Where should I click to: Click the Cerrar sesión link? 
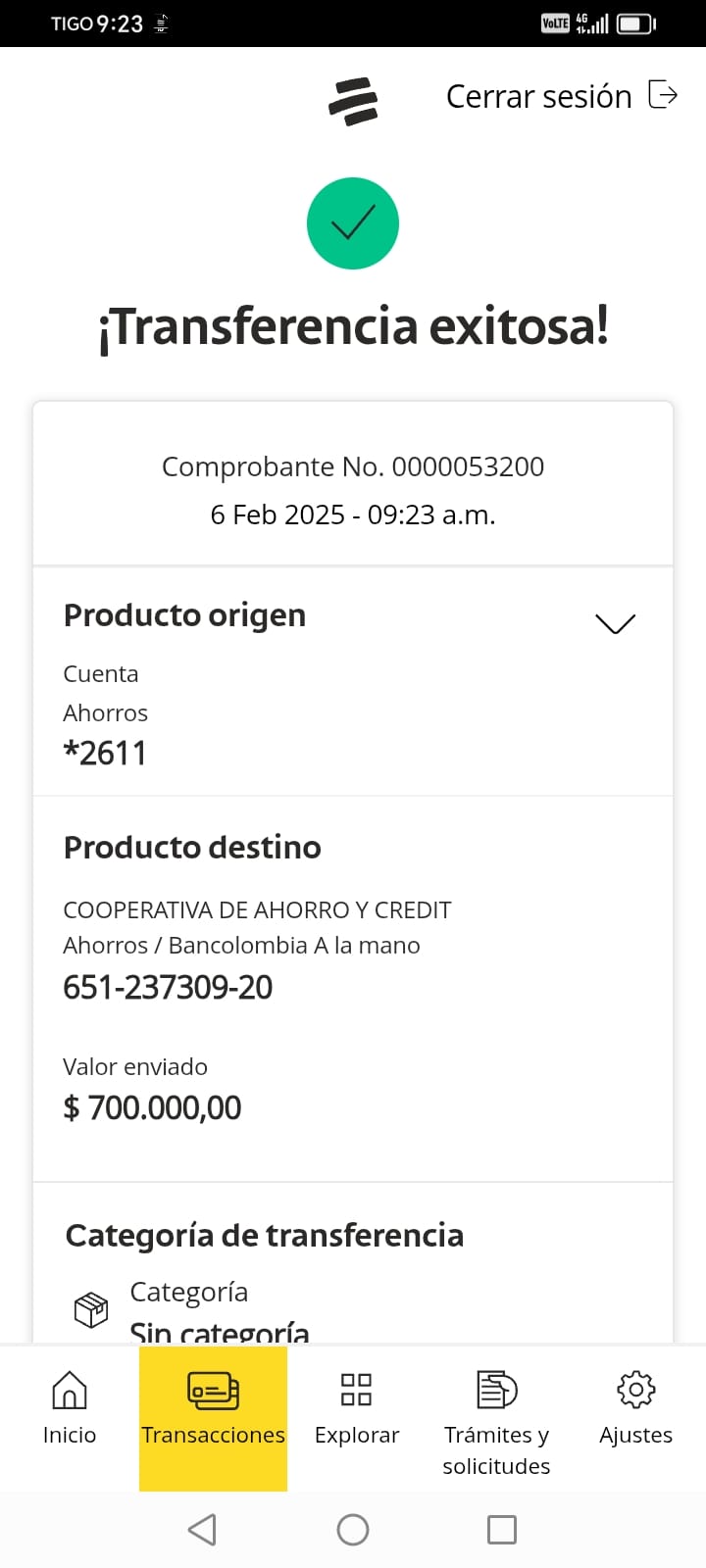click(538, 96)
